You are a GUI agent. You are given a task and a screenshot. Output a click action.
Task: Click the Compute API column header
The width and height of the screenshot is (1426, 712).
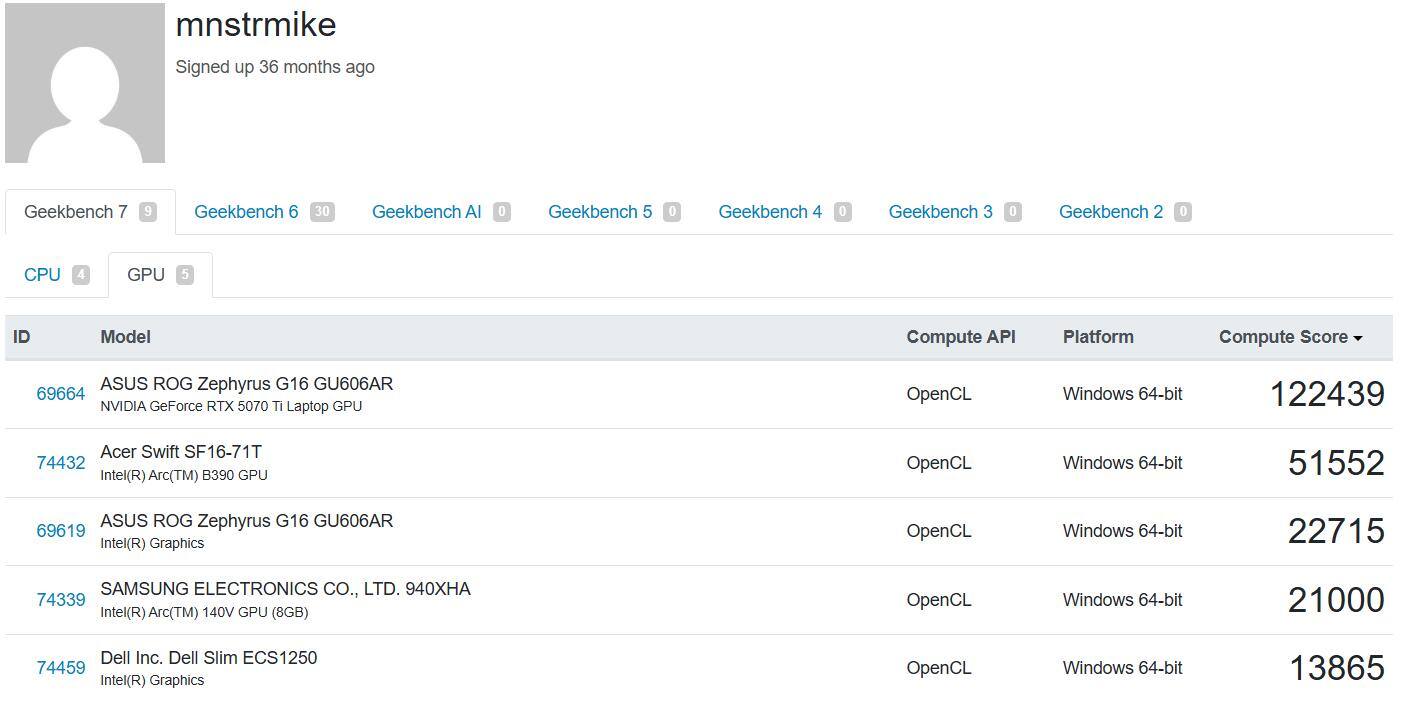[x=961, y=337]
